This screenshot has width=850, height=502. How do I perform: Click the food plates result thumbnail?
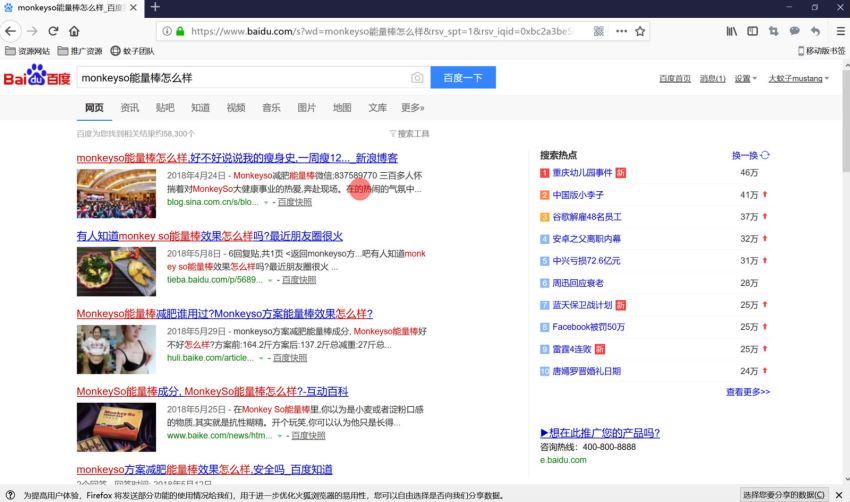(116, 272)
